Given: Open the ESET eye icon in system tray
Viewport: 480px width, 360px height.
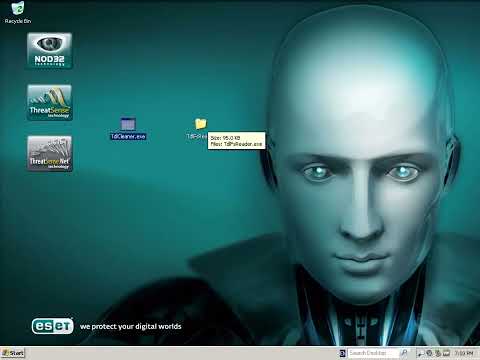Looking at the screenshot, I should (x=429, y=353).
